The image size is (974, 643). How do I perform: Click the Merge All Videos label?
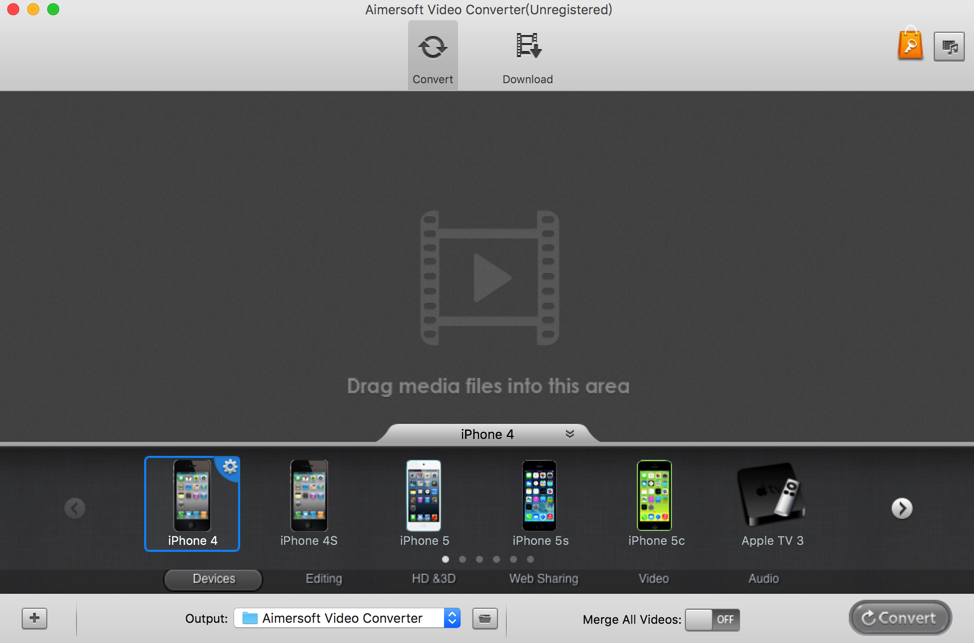tap(632, 619)
